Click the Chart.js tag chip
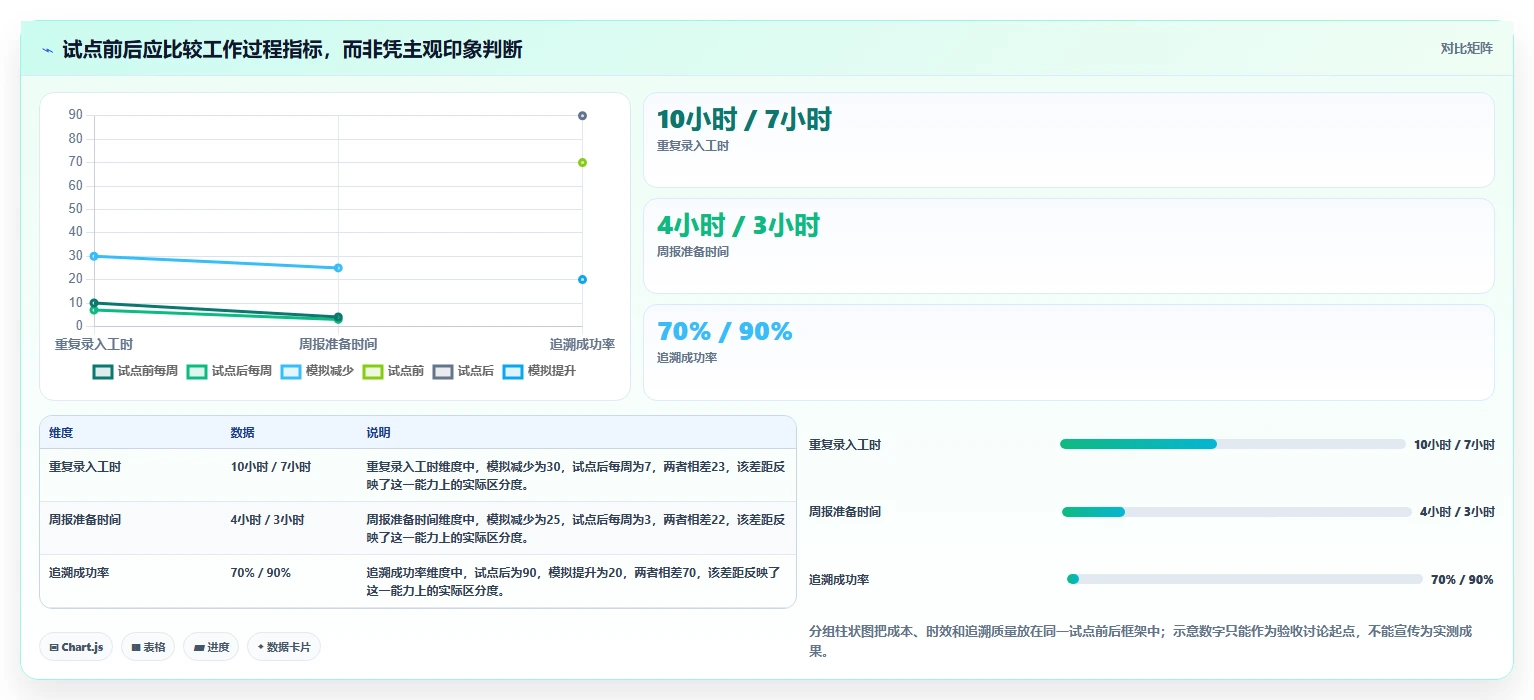1534x700 pixels. click(77, 647)
